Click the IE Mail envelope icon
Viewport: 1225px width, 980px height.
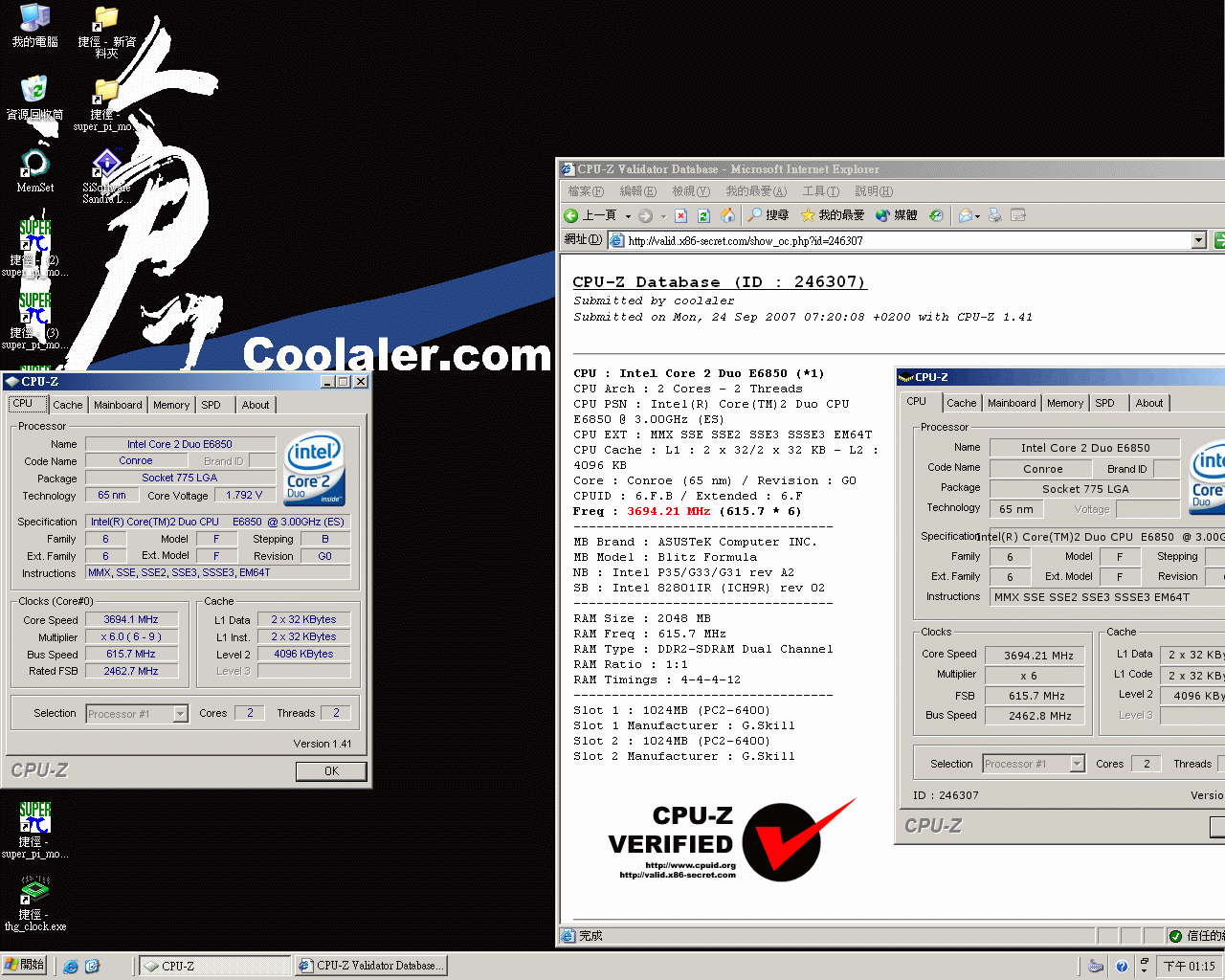[x=965, y=215]
